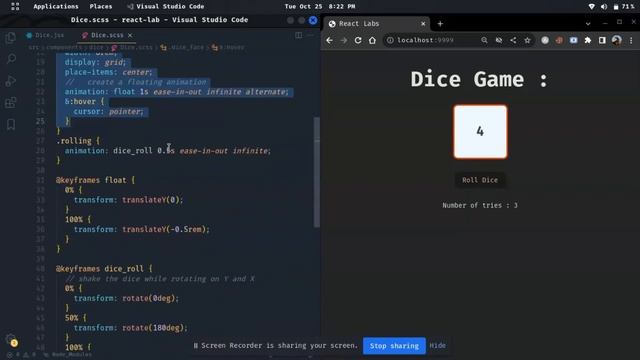640x360 pixels.
Task: Bookmark this tab with the star icon
Action: [x=527, y=40]
